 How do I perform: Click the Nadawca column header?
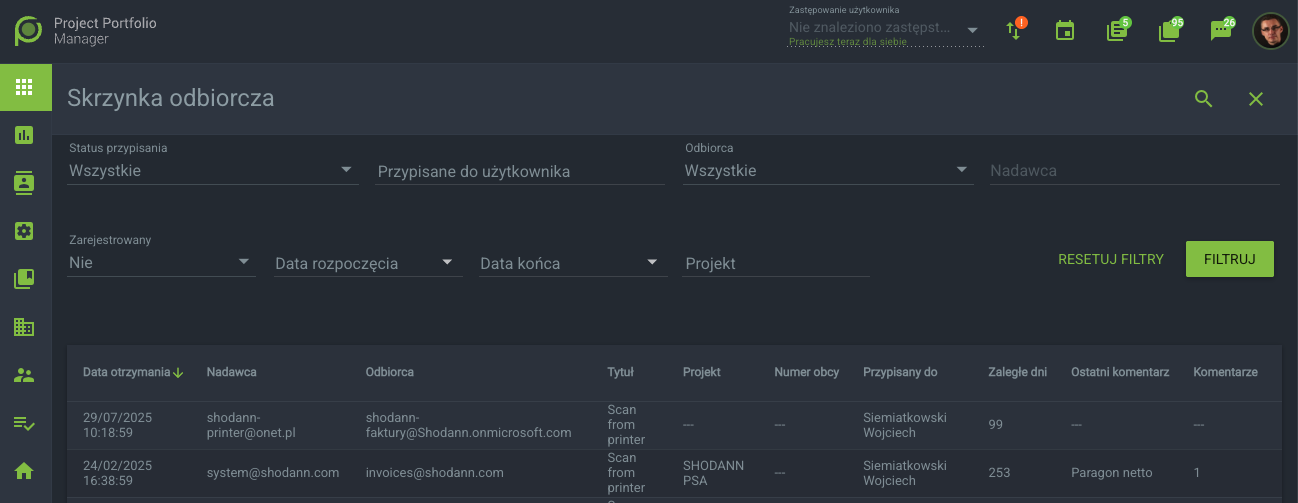[x=232, y=372]
